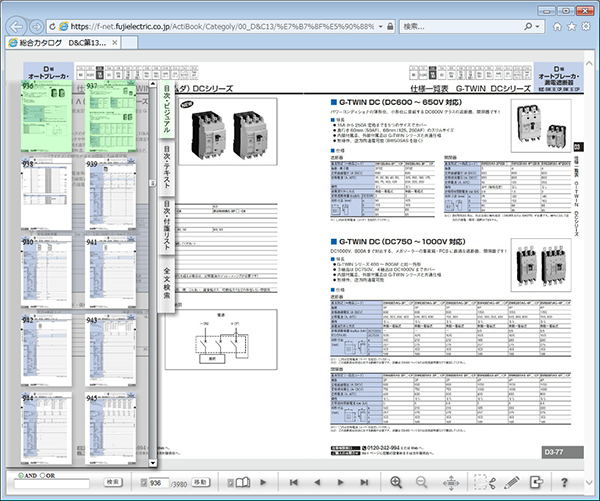Click the open-book page view icon
This screenshot has height=501, width=600.
point(243,482)
